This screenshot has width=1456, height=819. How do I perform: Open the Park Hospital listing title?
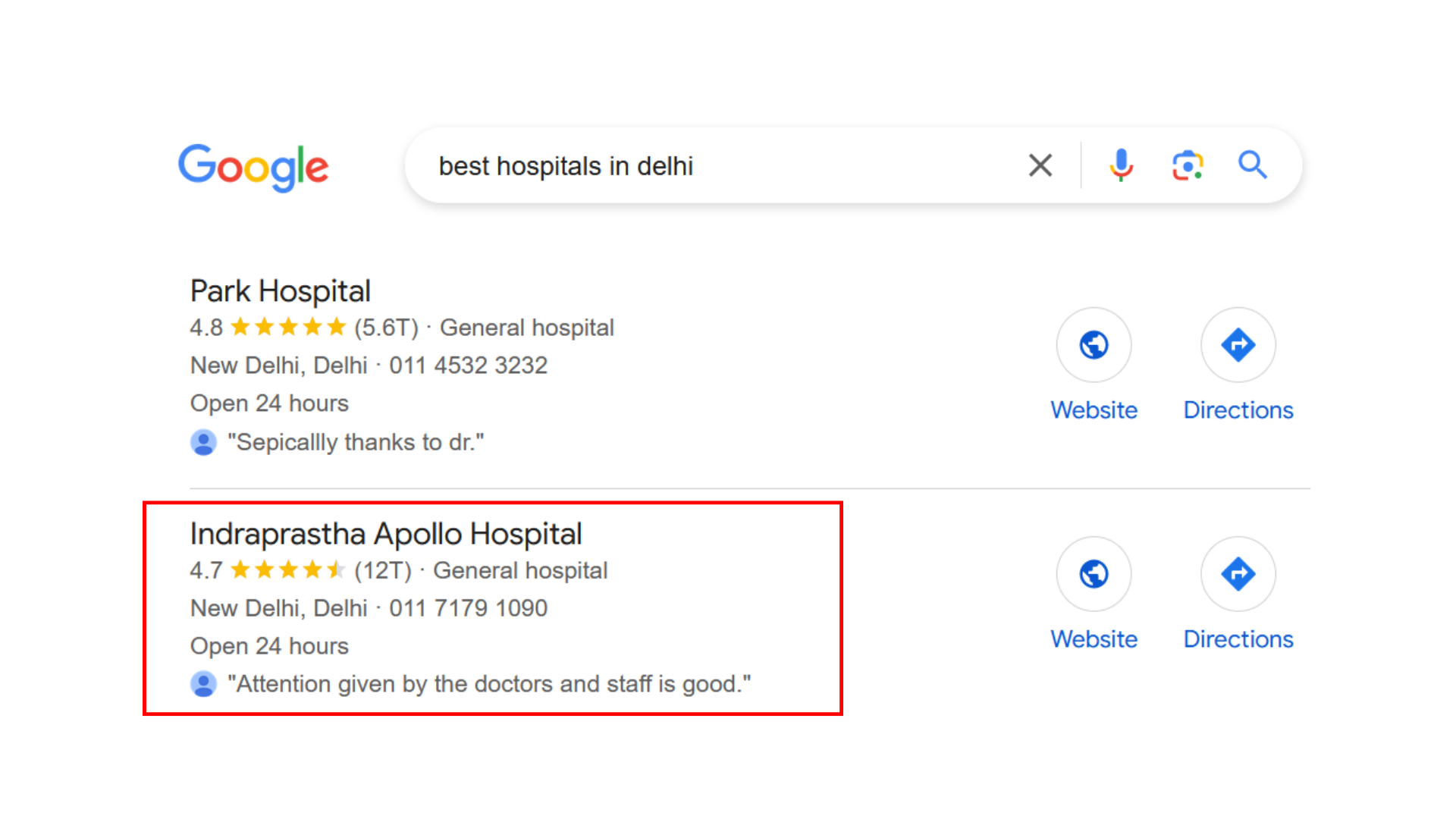pos(281,291)
